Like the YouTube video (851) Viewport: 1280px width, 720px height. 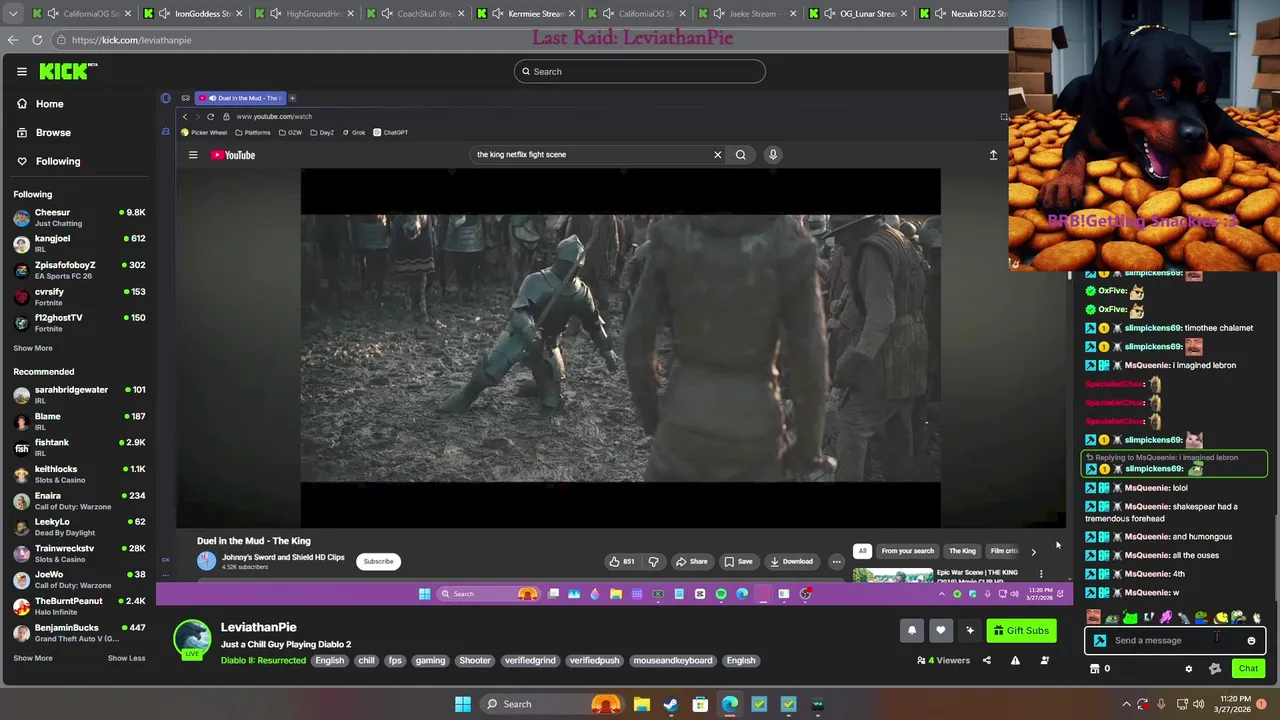pyautogui.click(x=623, y=561)
